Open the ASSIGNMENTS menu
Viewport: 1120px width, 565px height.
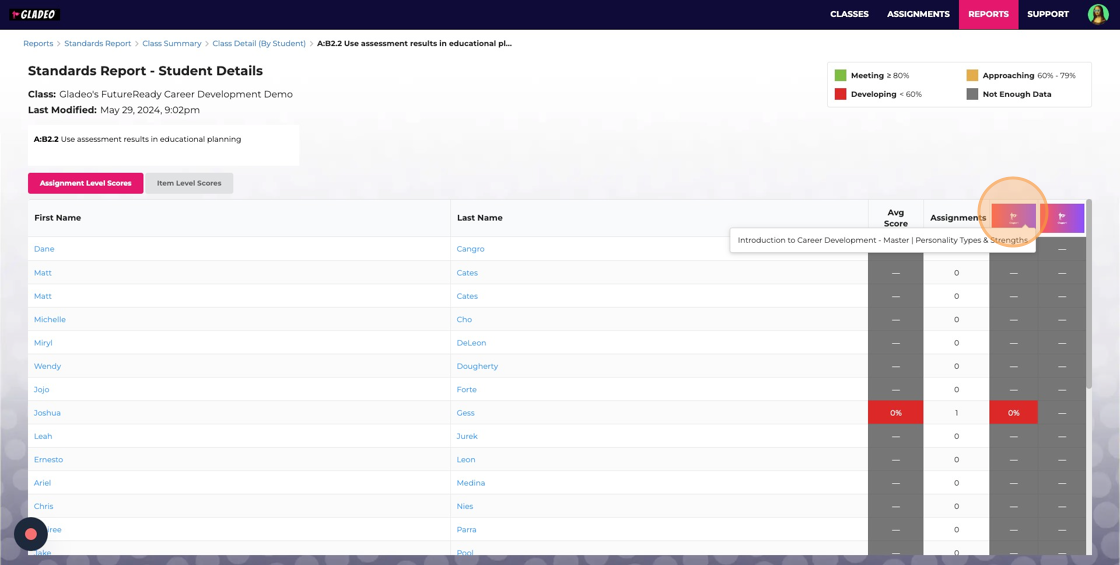[918, 14]
